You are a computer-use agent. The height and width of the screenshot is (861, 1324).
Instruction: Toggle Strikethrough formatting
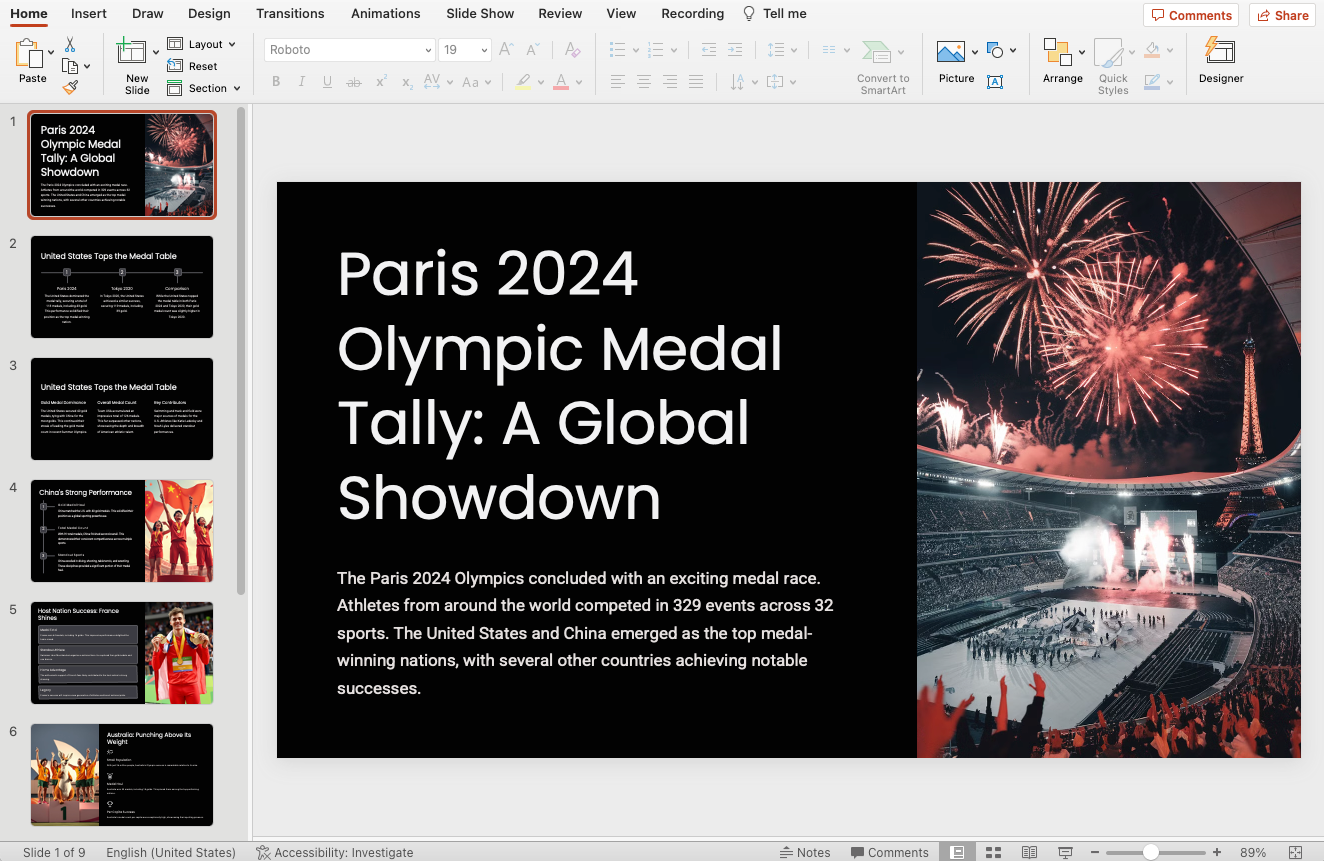(354, 82)
